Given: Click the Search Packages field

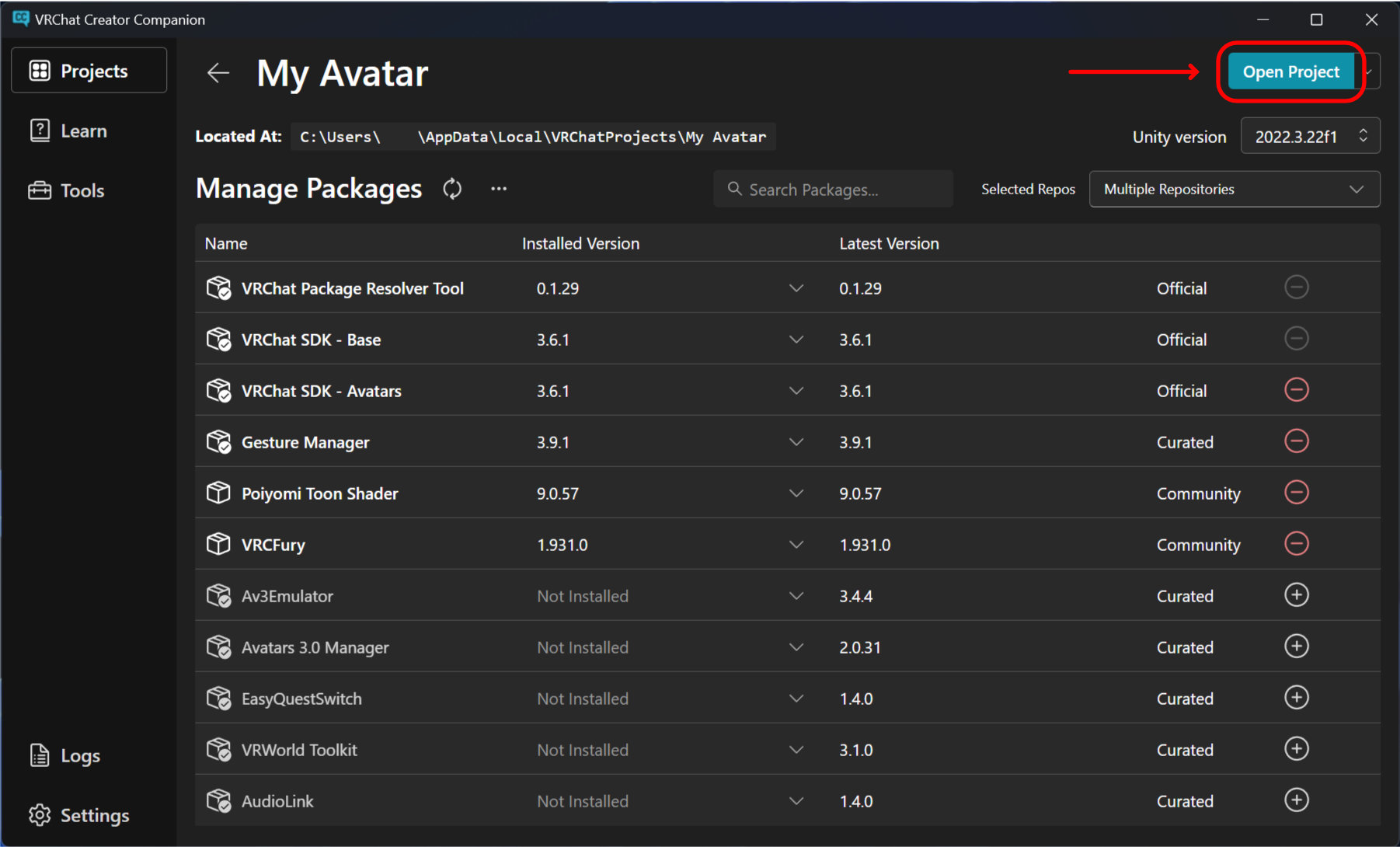Looking at the screenshot, I should pos(833,189).
